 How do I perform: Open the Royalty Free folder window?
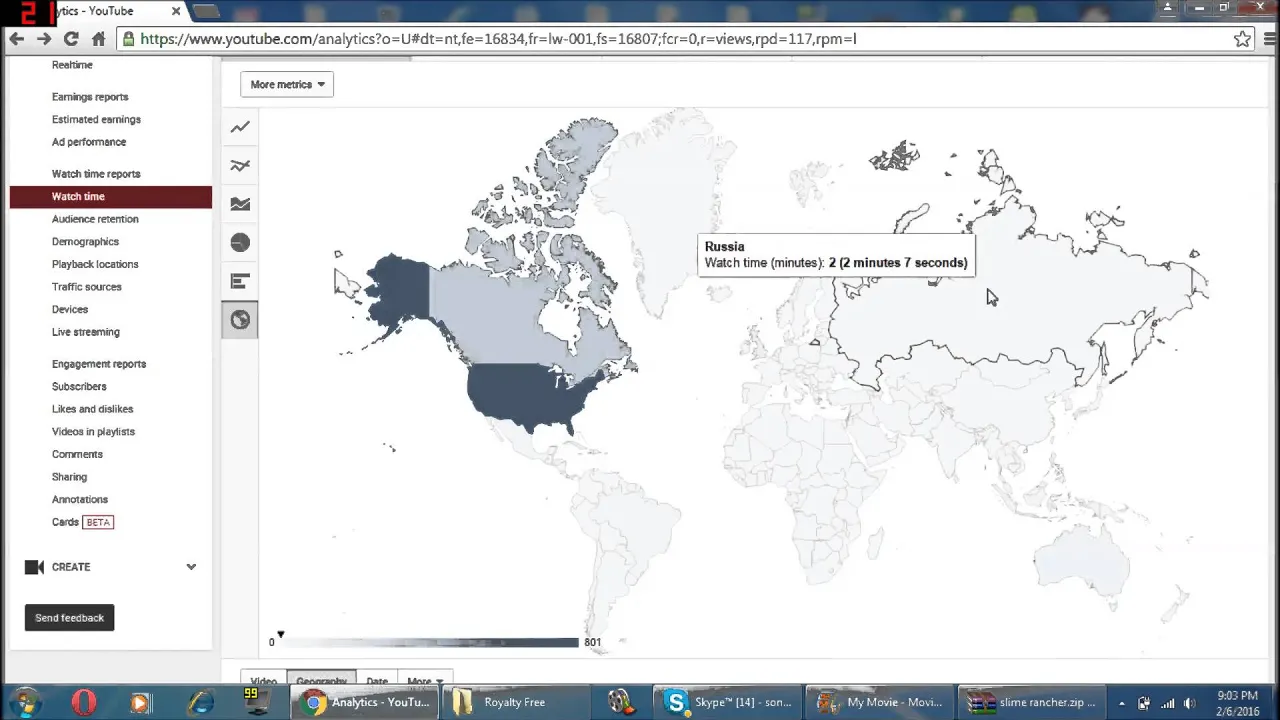click(514, 702)
